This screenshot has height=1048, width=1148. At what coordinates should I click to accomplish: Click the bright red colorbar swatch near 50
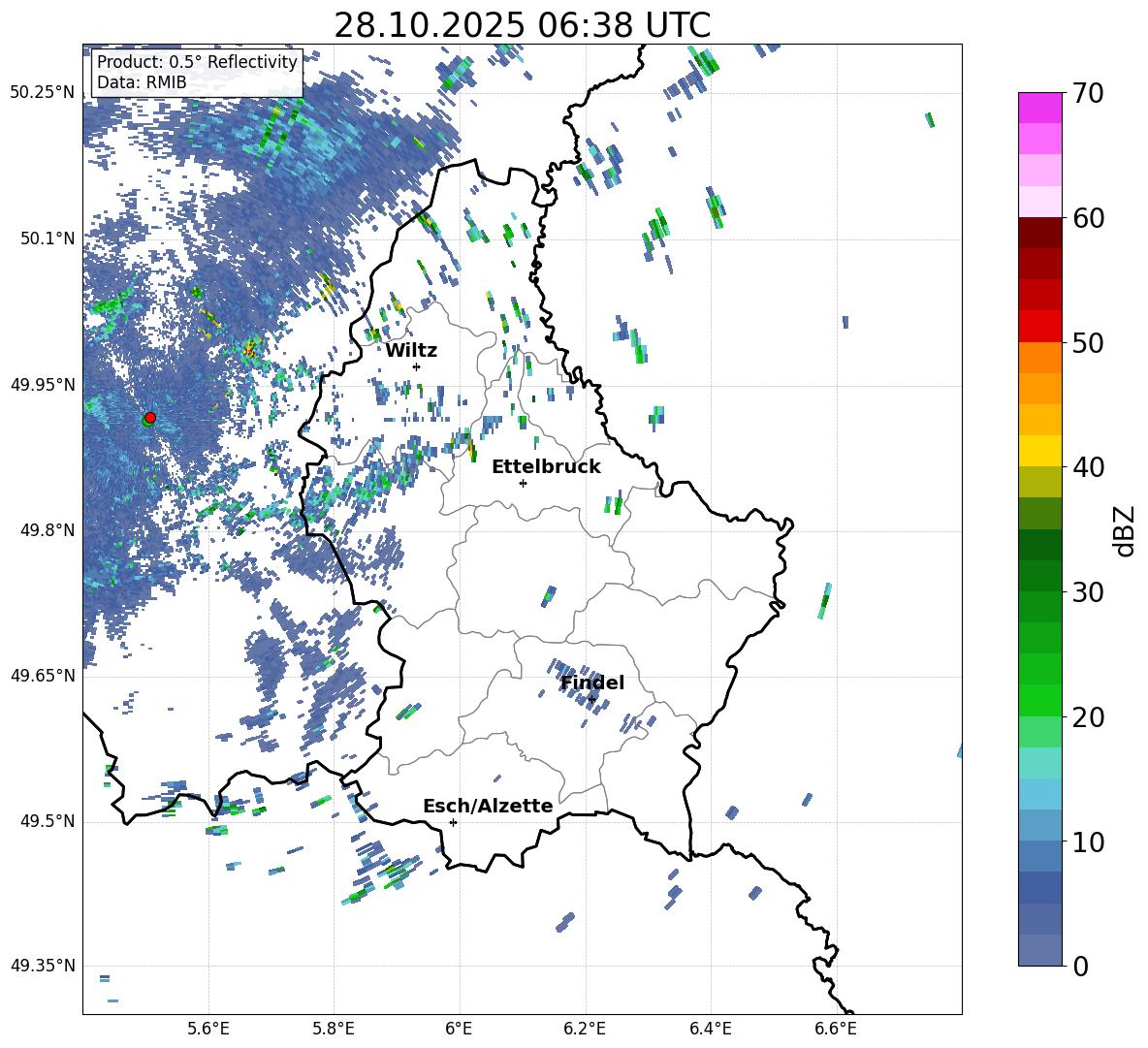pos(1040,327)
